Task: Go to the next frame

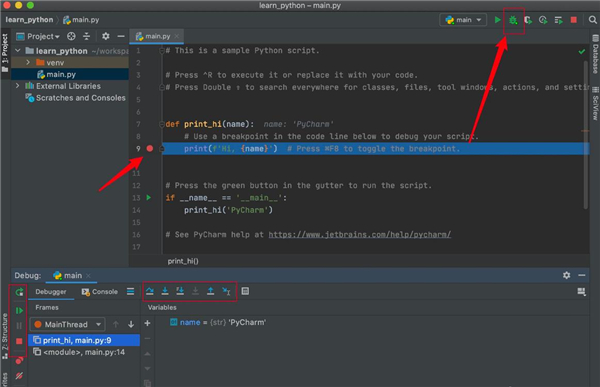Action: tap(131, 324)
